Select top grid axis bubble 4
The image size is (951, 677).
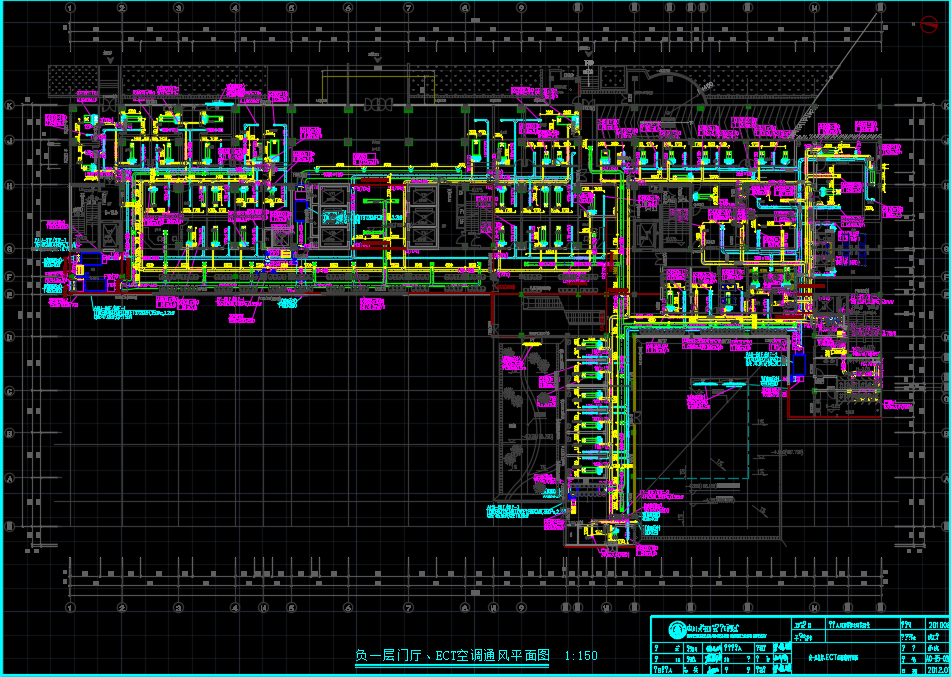click(x=235, y=8)
